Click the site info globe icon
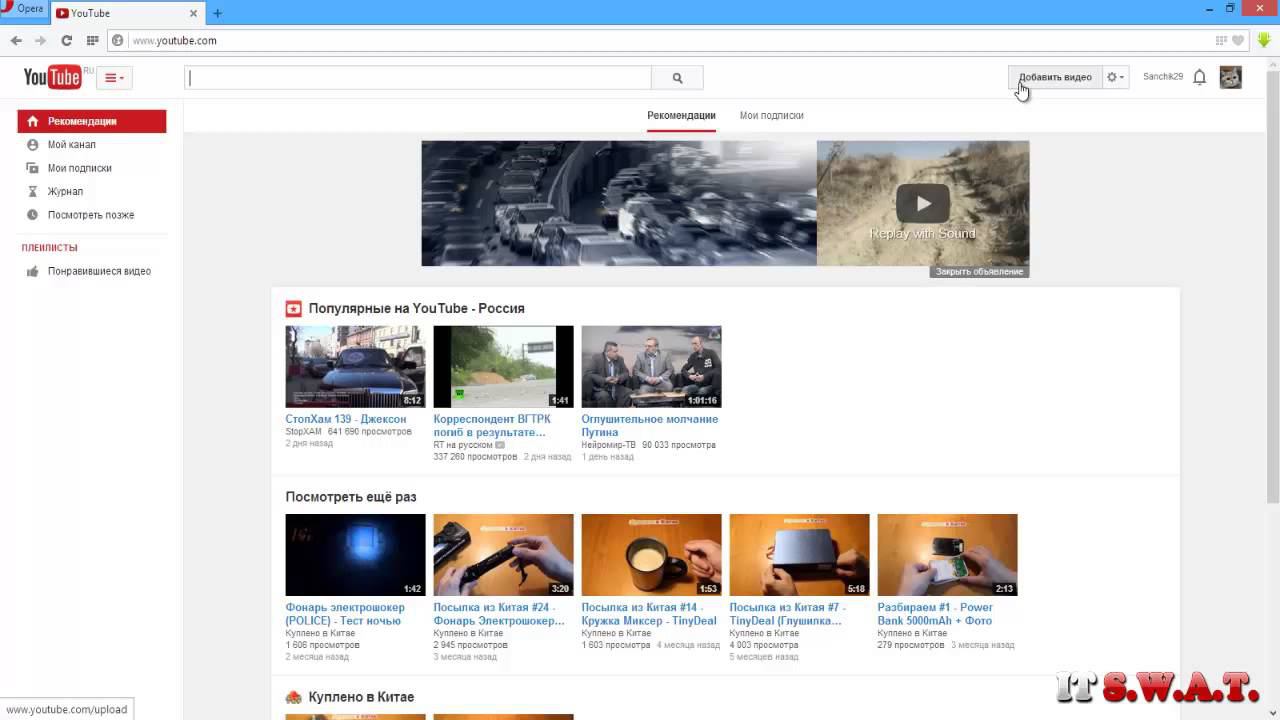The height and width of the screenshot is (720, 1280). point(117,41)
